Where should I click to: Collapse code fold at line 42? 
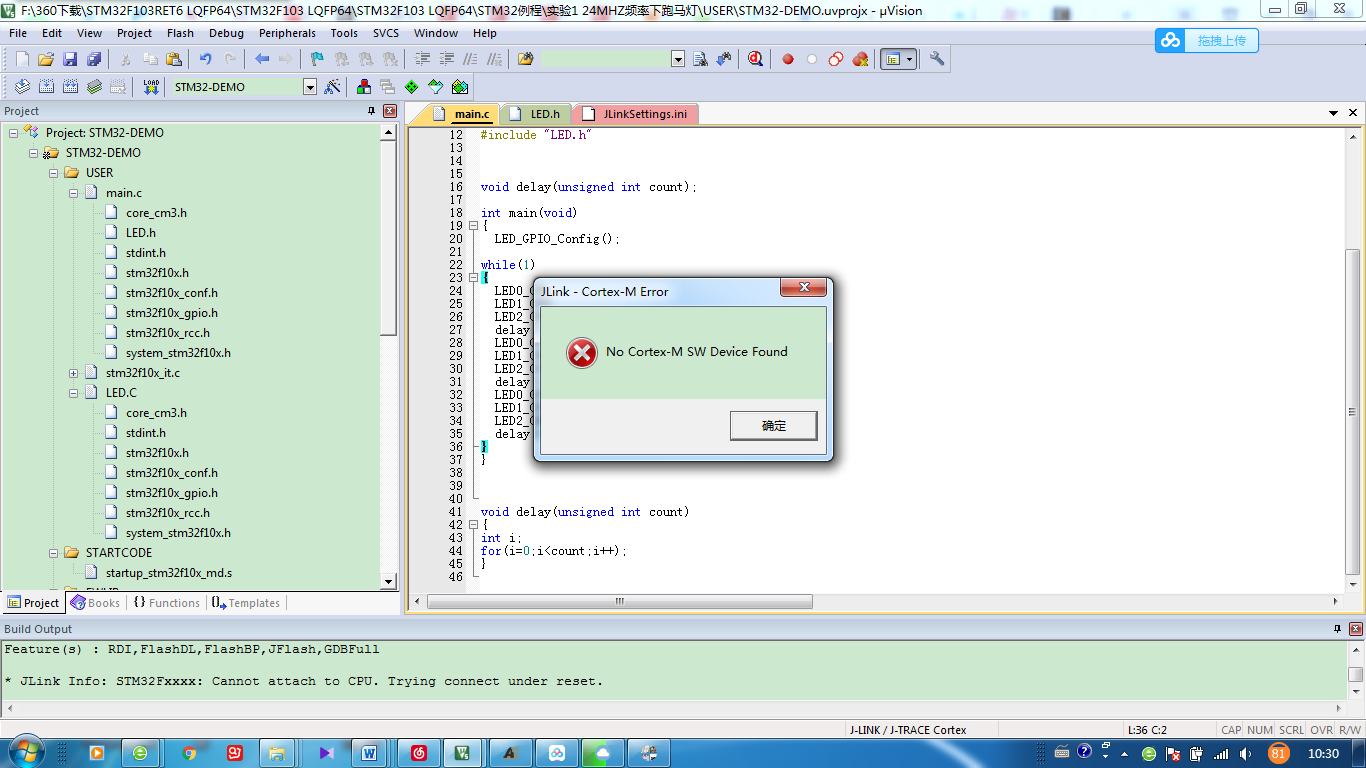click(x=474, y=525)
